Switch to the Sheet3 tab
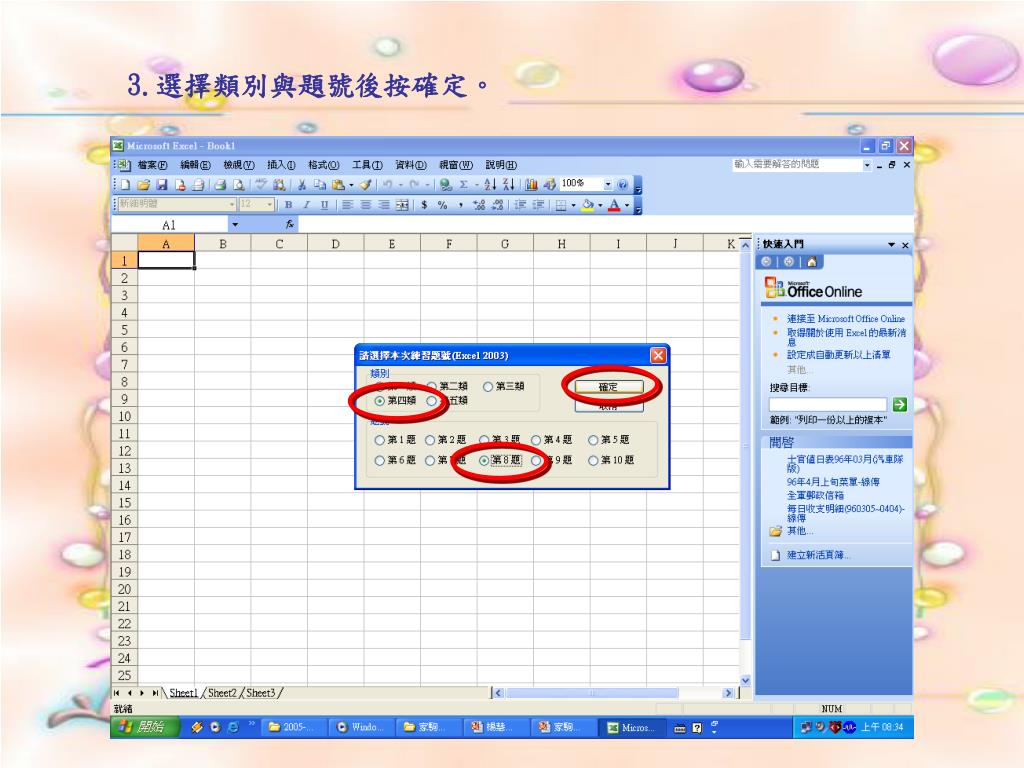This screenshot has width=1024, height=768. (x=261, y=693)
